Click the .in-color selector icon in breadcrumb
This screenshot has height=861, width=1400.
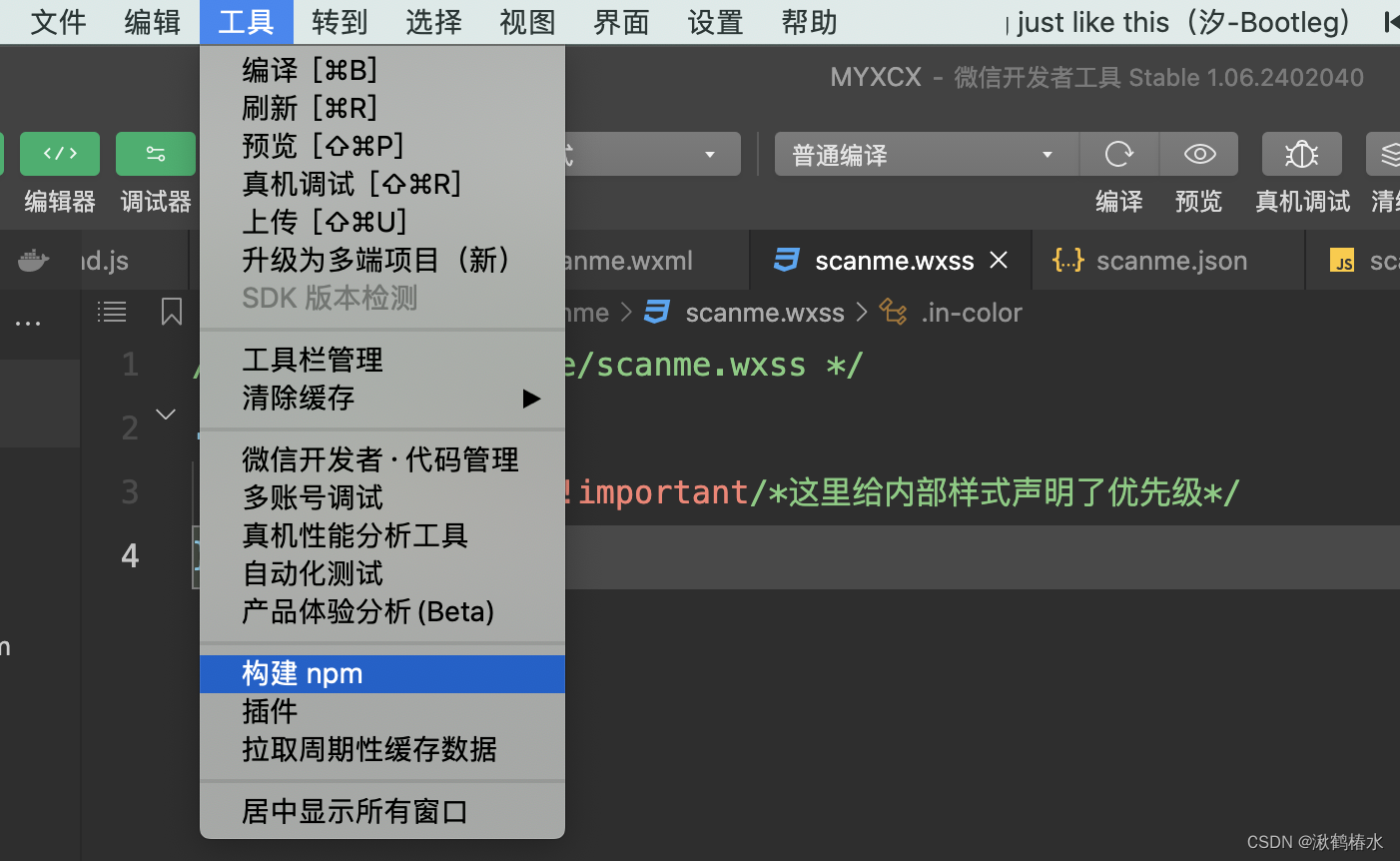pyautogui.click(x=893, y=313)
